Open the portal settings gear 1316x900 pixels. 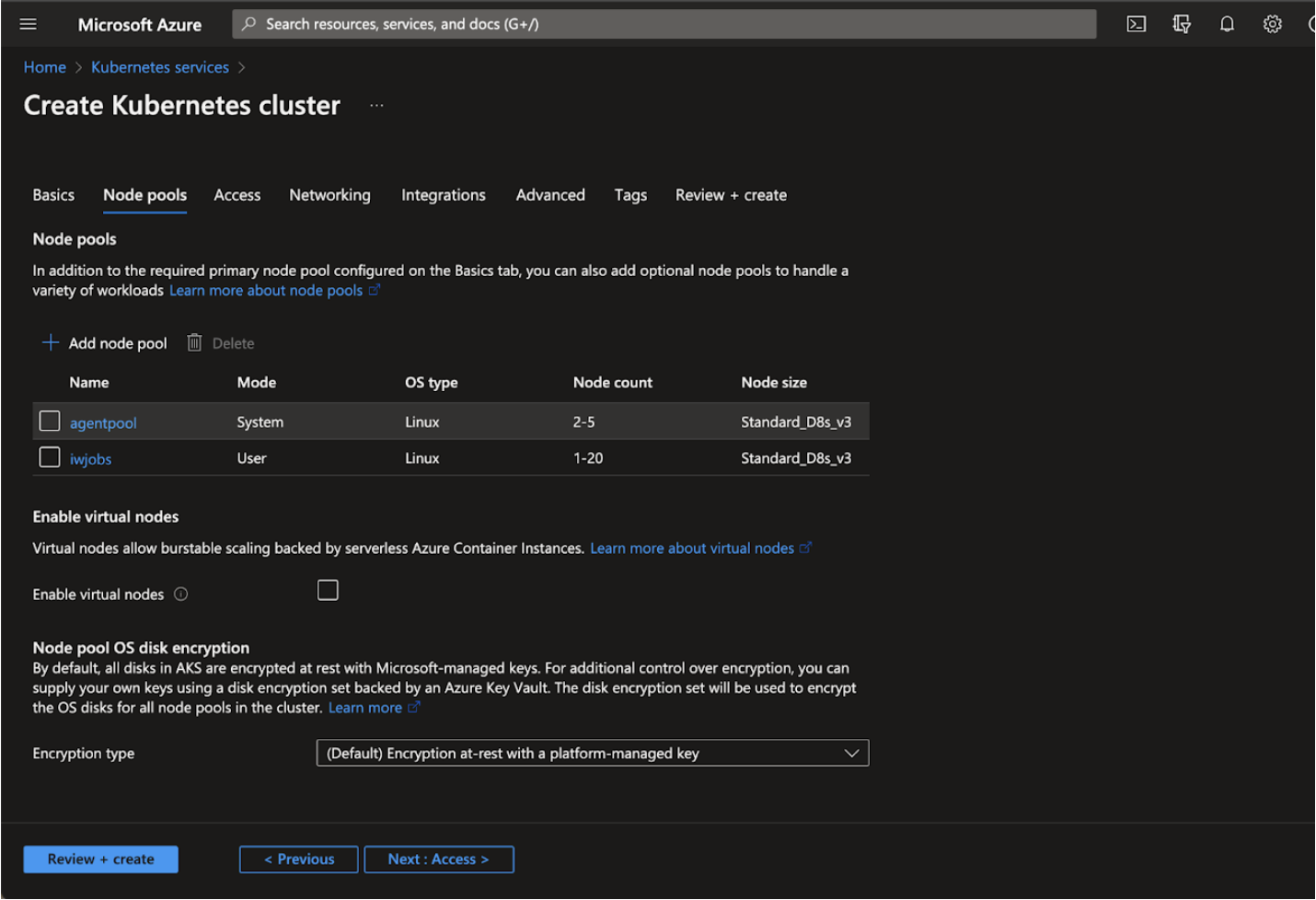click(x=1272, y=24)
